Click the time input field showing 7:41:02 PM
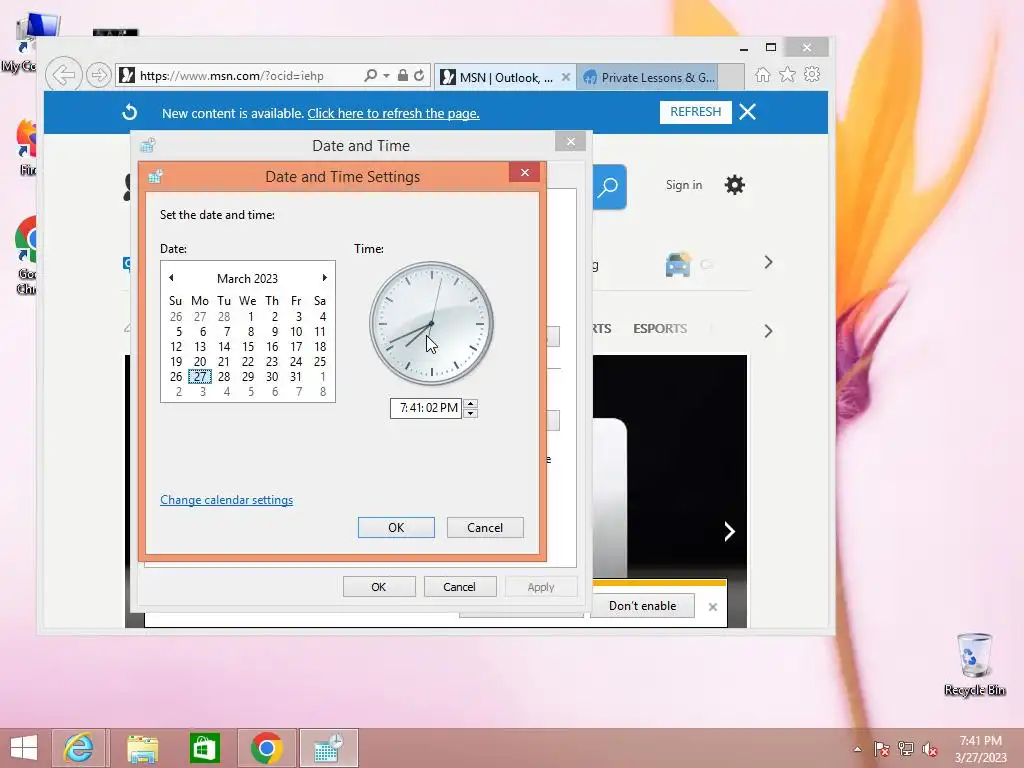Image resolution: width=1024 pixels, height=768 pixels. click(426, 408)
